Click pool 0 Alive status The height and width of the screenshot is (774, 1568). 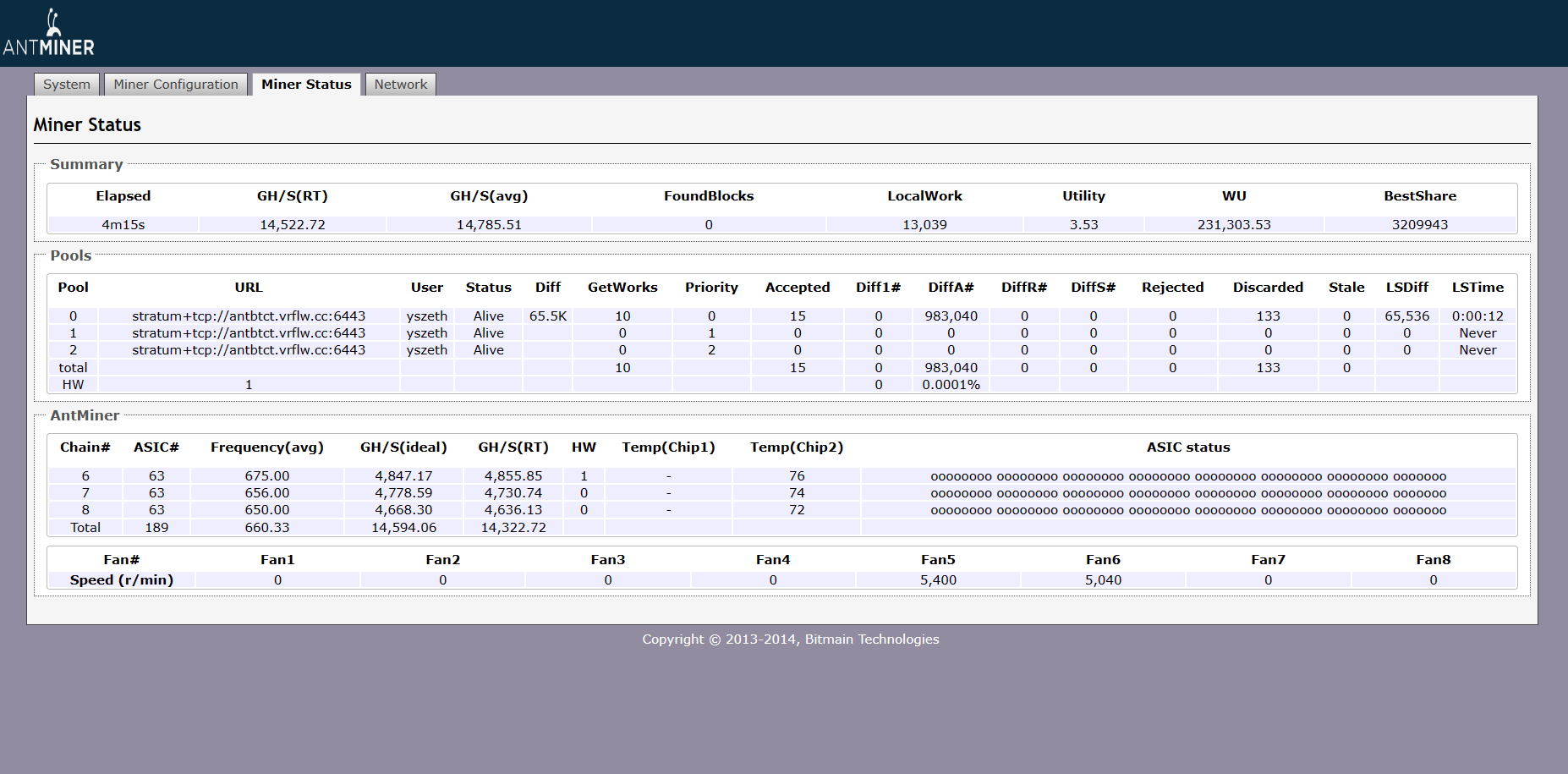click(x=489, y=316)
